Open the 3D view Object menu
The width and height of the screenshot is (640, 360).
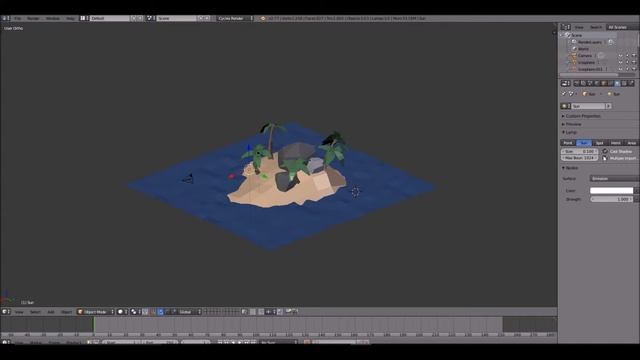[66, 312]
